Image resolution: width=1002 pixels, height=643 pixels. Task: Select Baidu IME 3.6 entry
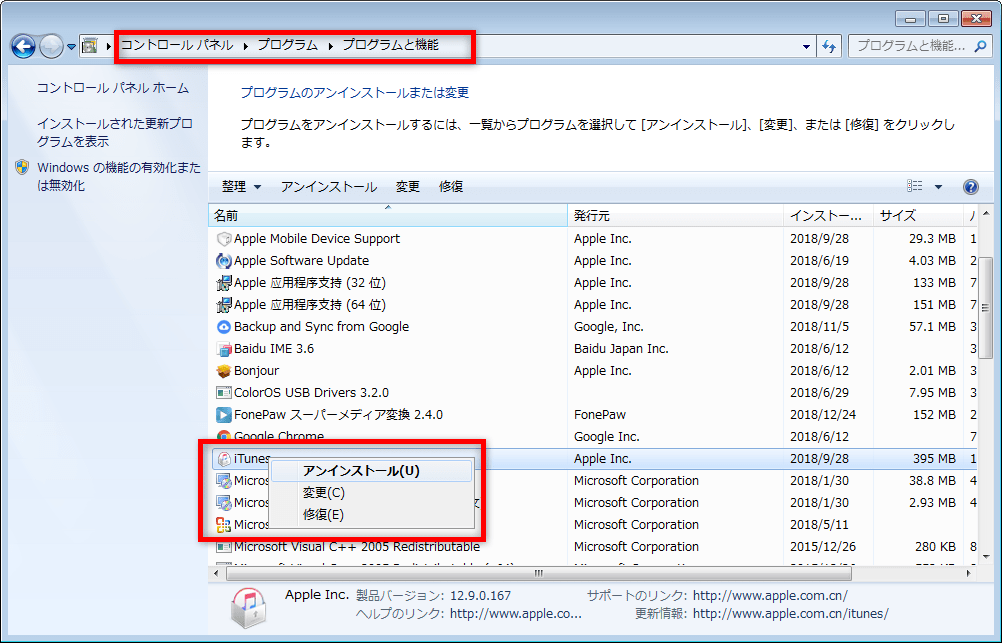tap(274, 349)
